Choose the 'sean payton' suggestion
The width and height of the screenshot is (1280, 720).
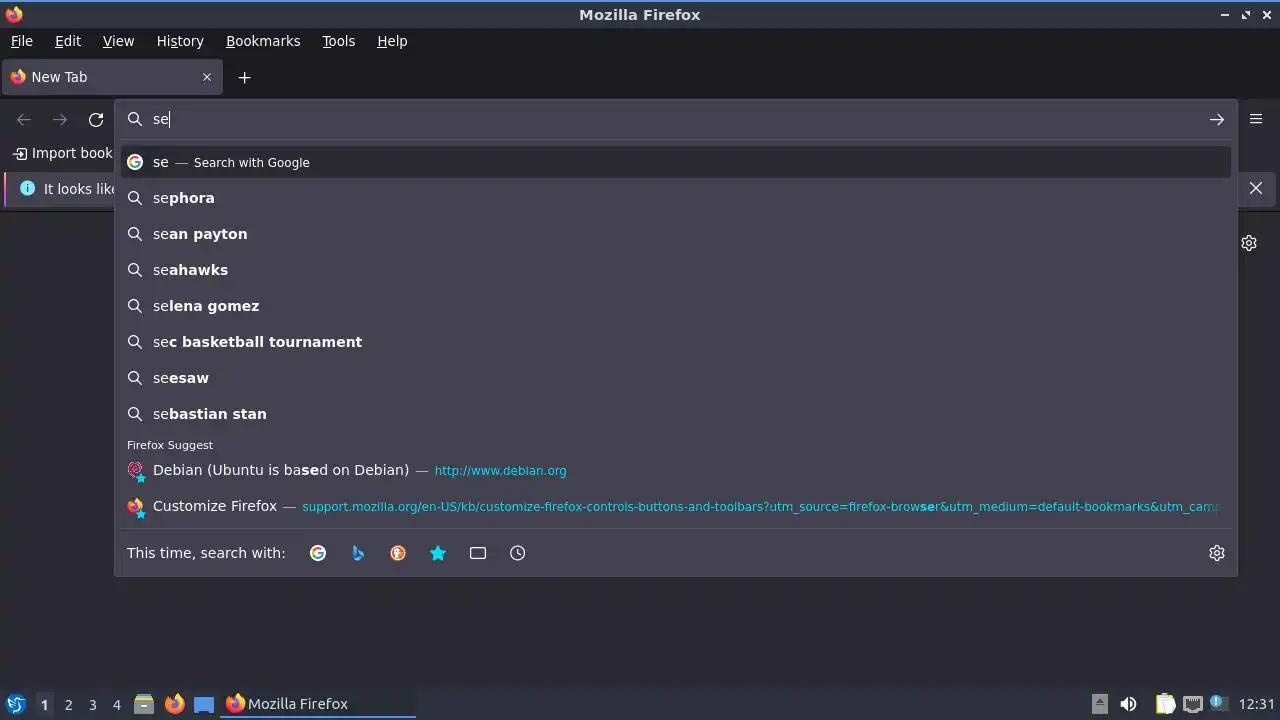676,234
